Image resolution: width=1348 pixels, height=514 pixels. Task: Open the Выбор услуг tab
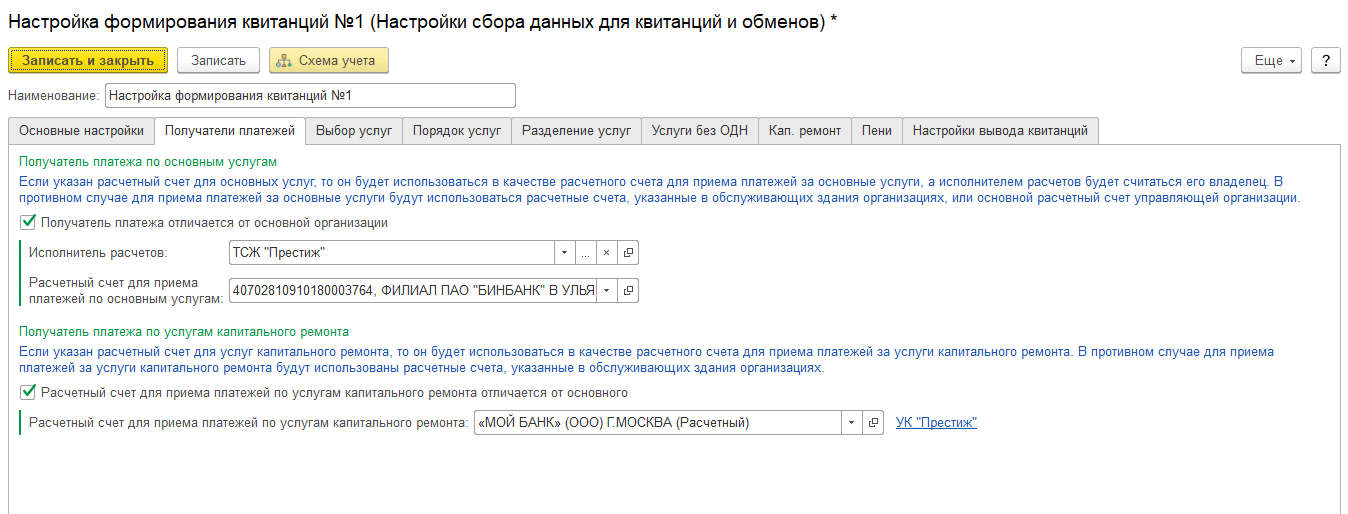coord(354,131)
